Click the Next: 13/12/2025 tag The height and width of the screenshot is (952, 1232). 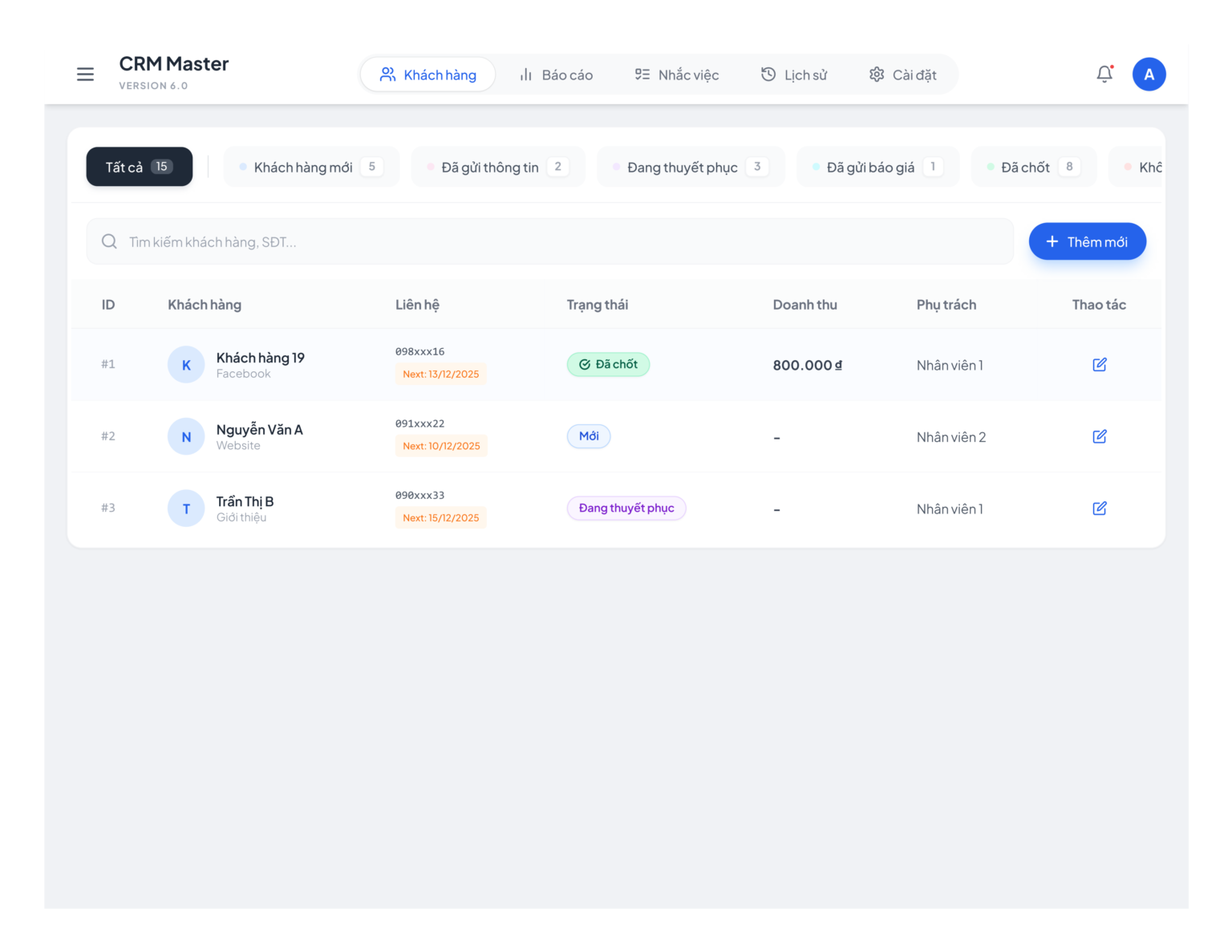coord(441,375)
